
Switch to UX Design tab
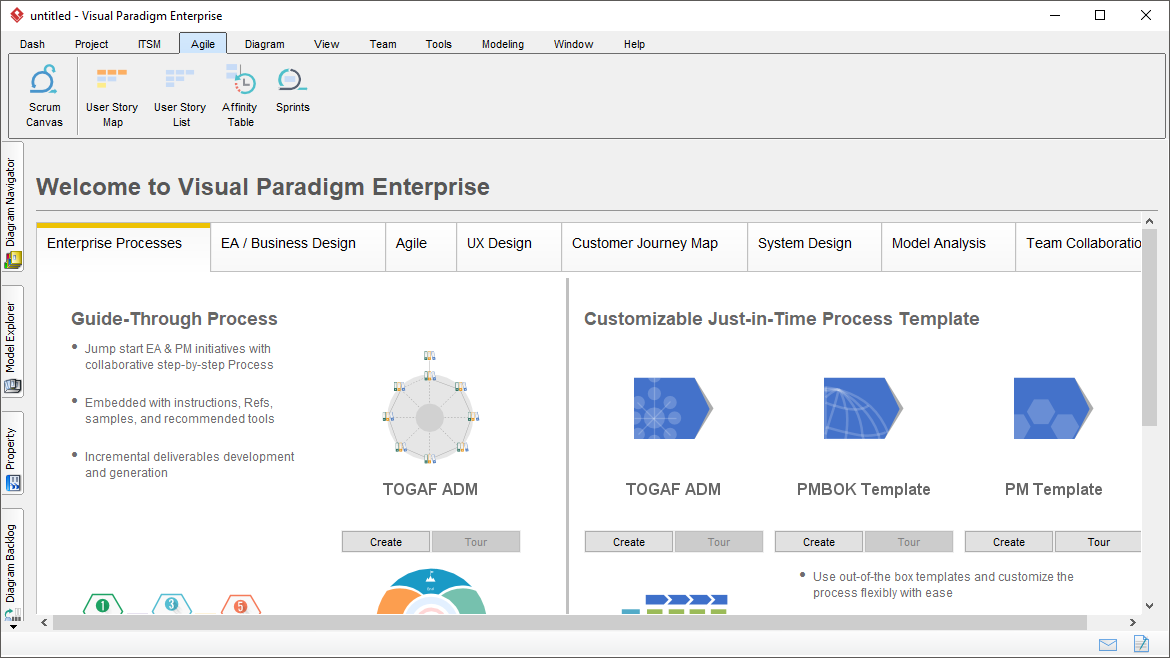coord(509,246)
